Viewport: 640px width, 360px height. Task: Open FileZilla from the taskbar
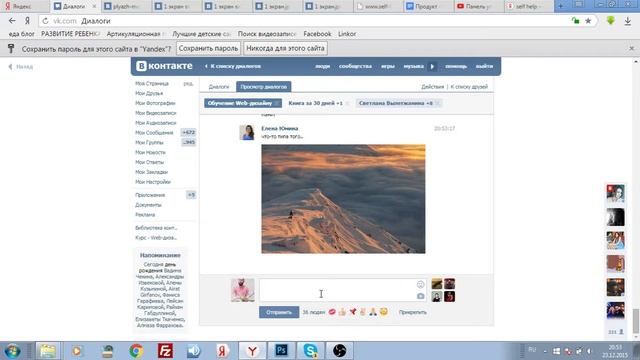pos(165,351)
